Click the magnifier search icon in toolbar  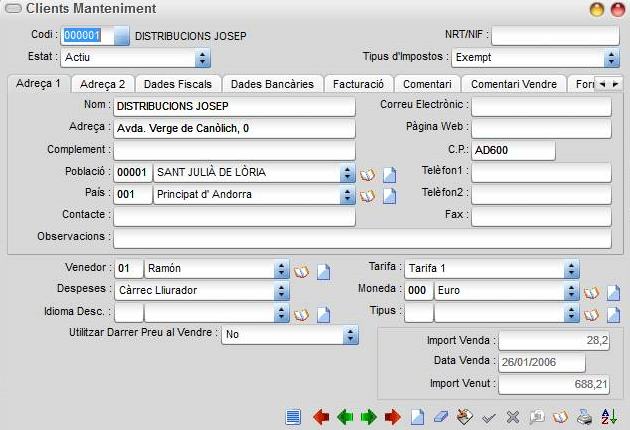click(537, 417)
